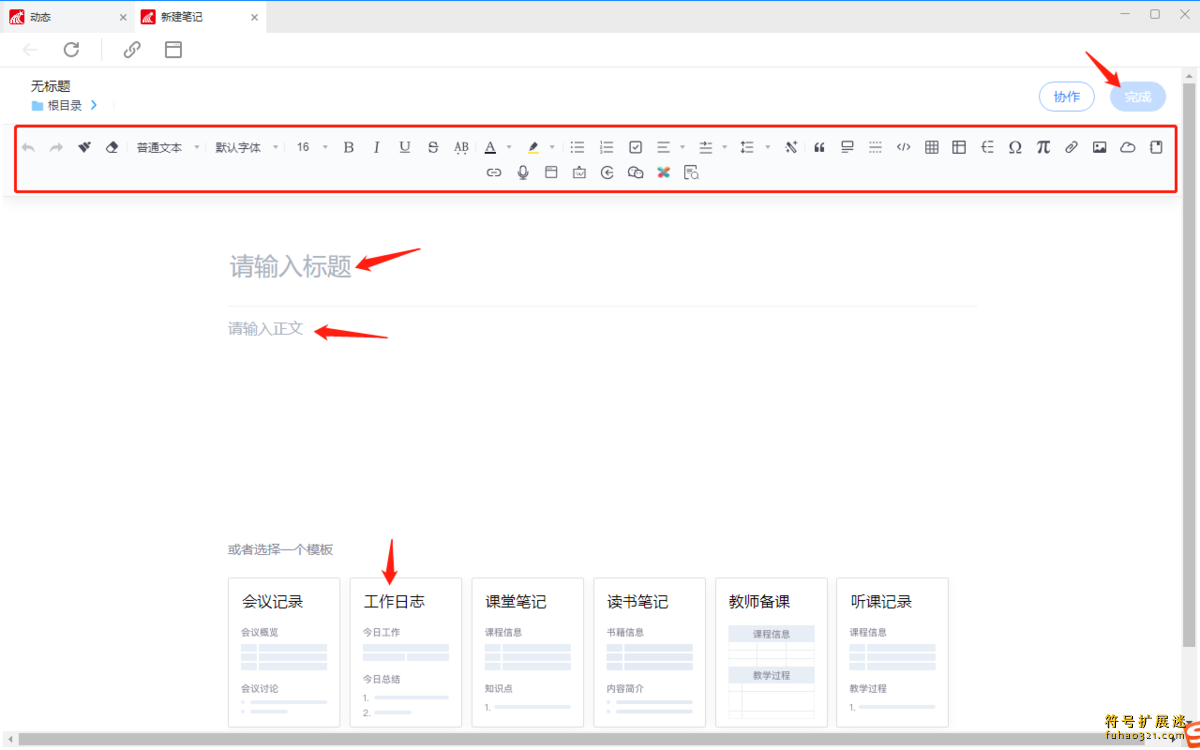Click the notebook icon at toolbar end

(1156, 147)
